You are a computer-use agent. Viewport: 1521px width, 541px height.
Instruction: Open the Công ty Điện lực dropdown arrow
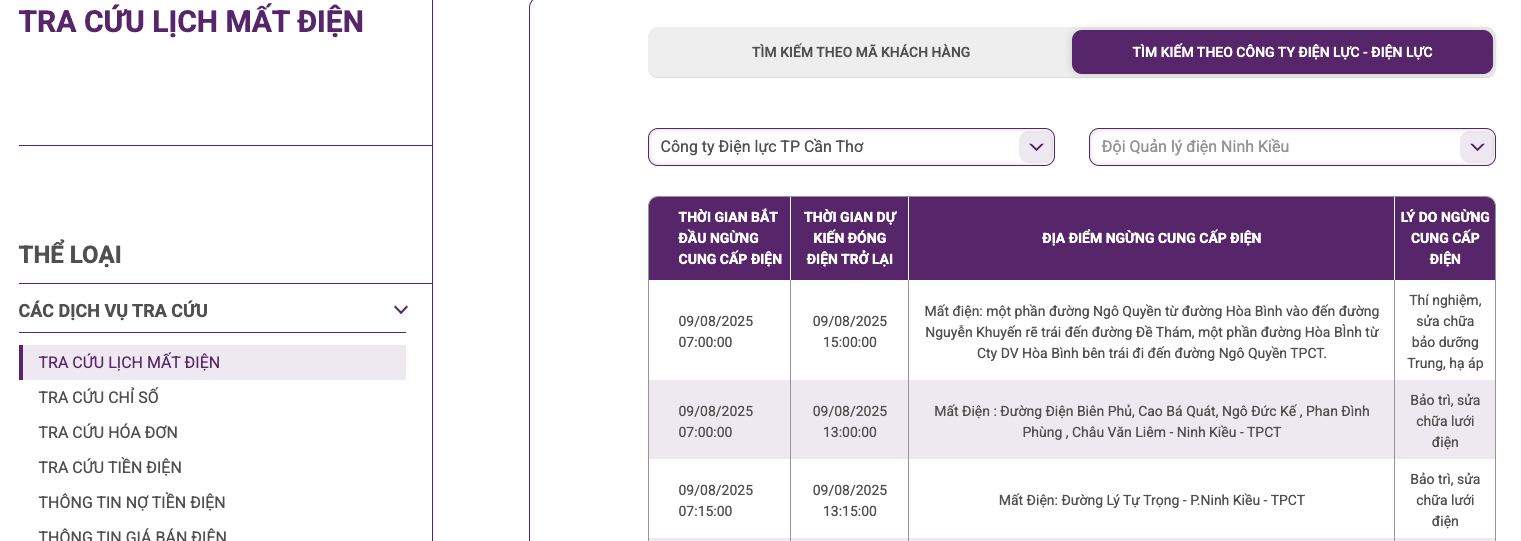(1036, 147)
